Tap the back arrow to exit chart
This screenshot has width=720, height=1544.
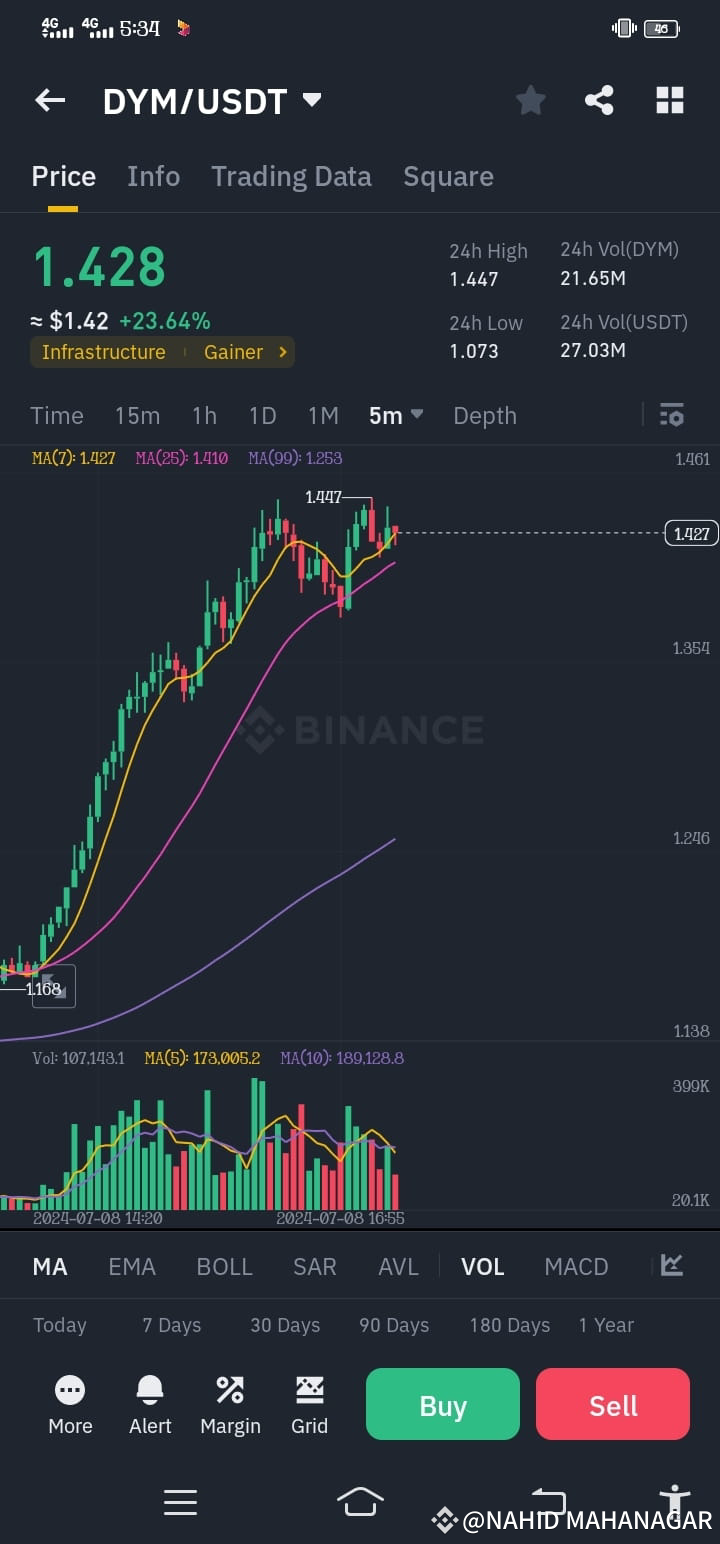[50, 100]
